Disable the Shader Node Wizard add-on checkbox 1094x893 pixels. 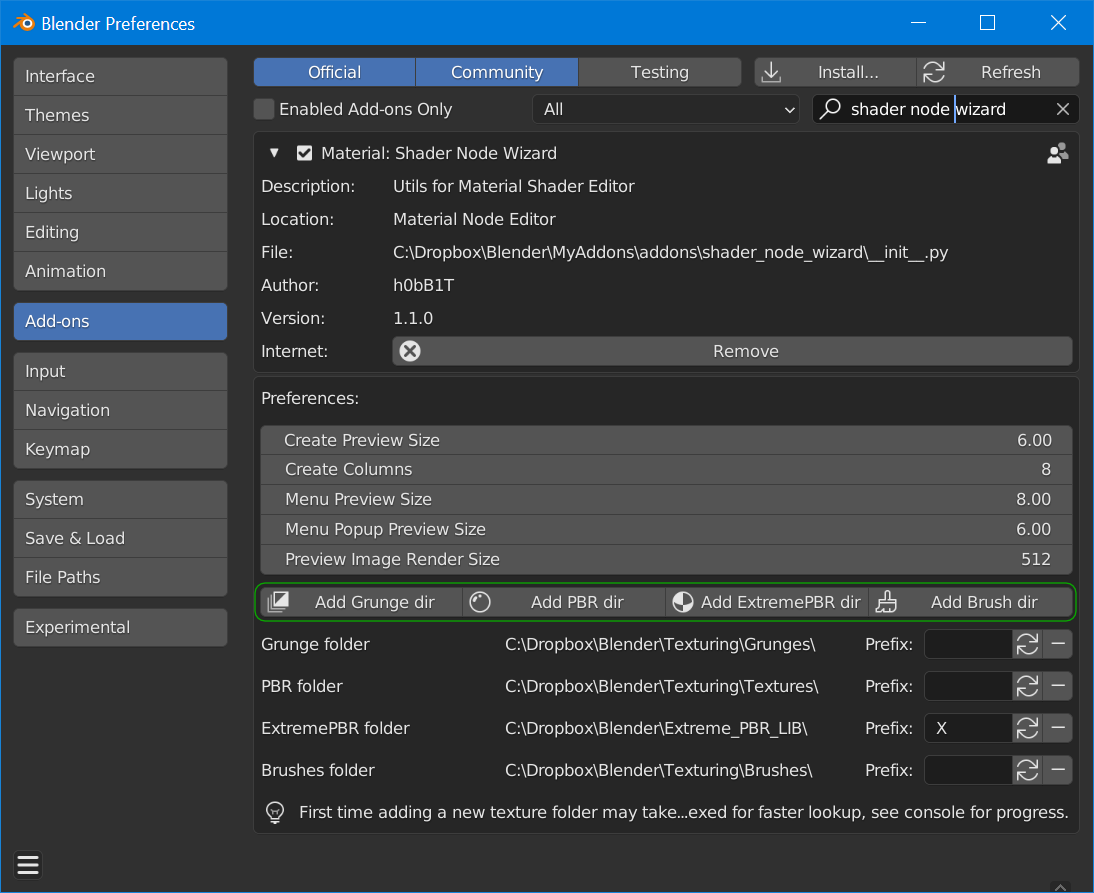coord(304,153)
